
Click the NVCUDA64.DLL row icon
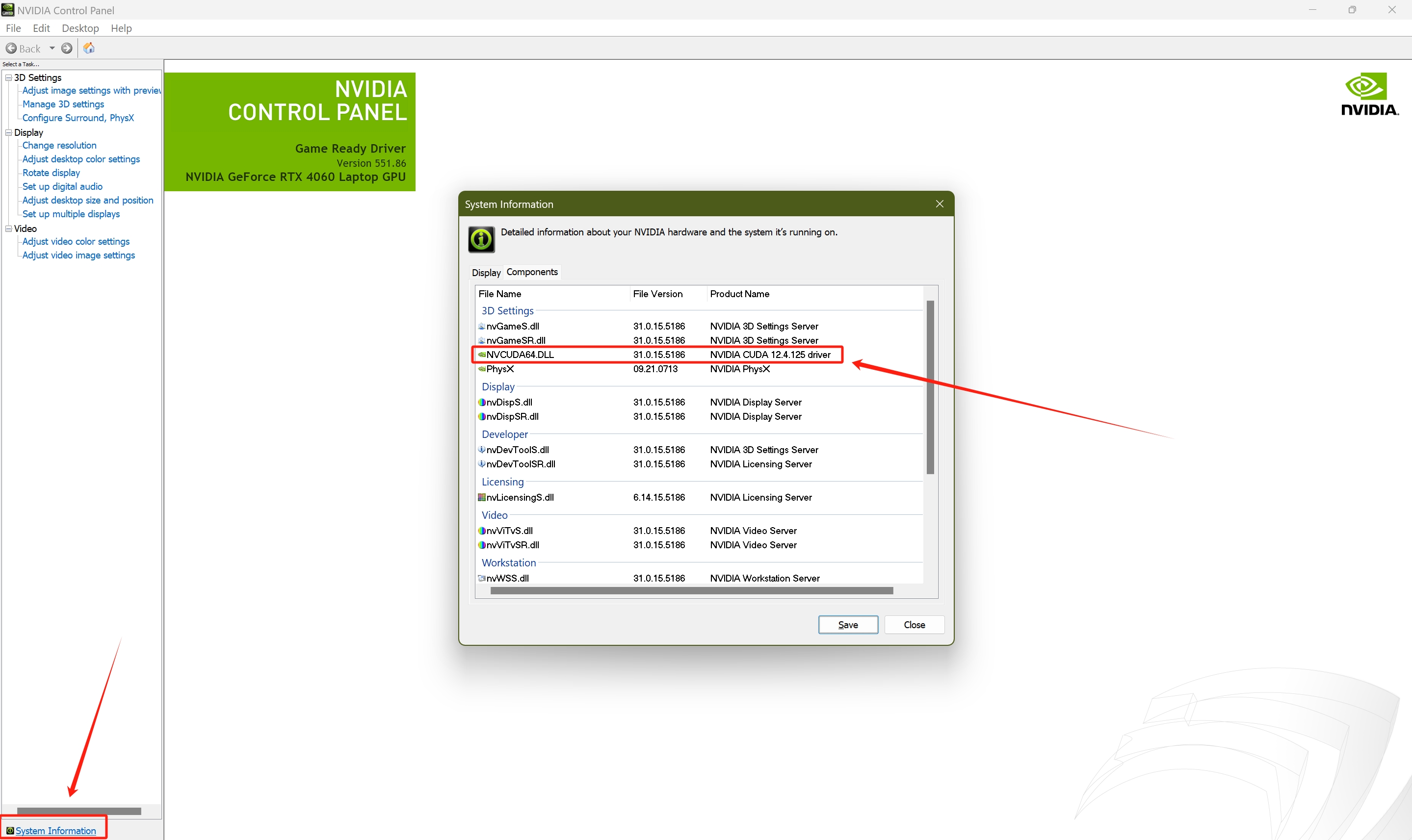tap(482, 355)
